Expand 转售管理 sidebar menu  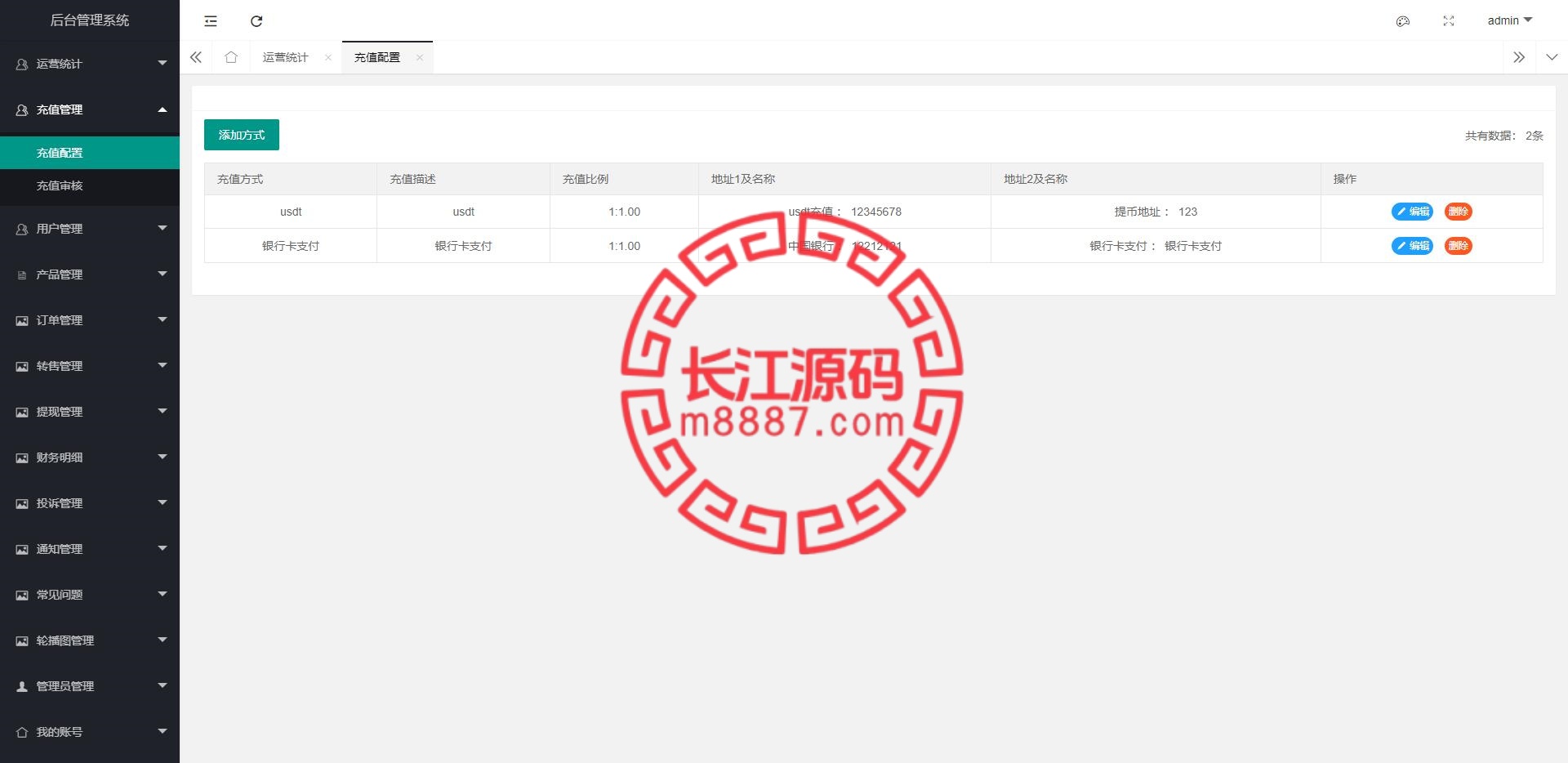tap(90, 366)
